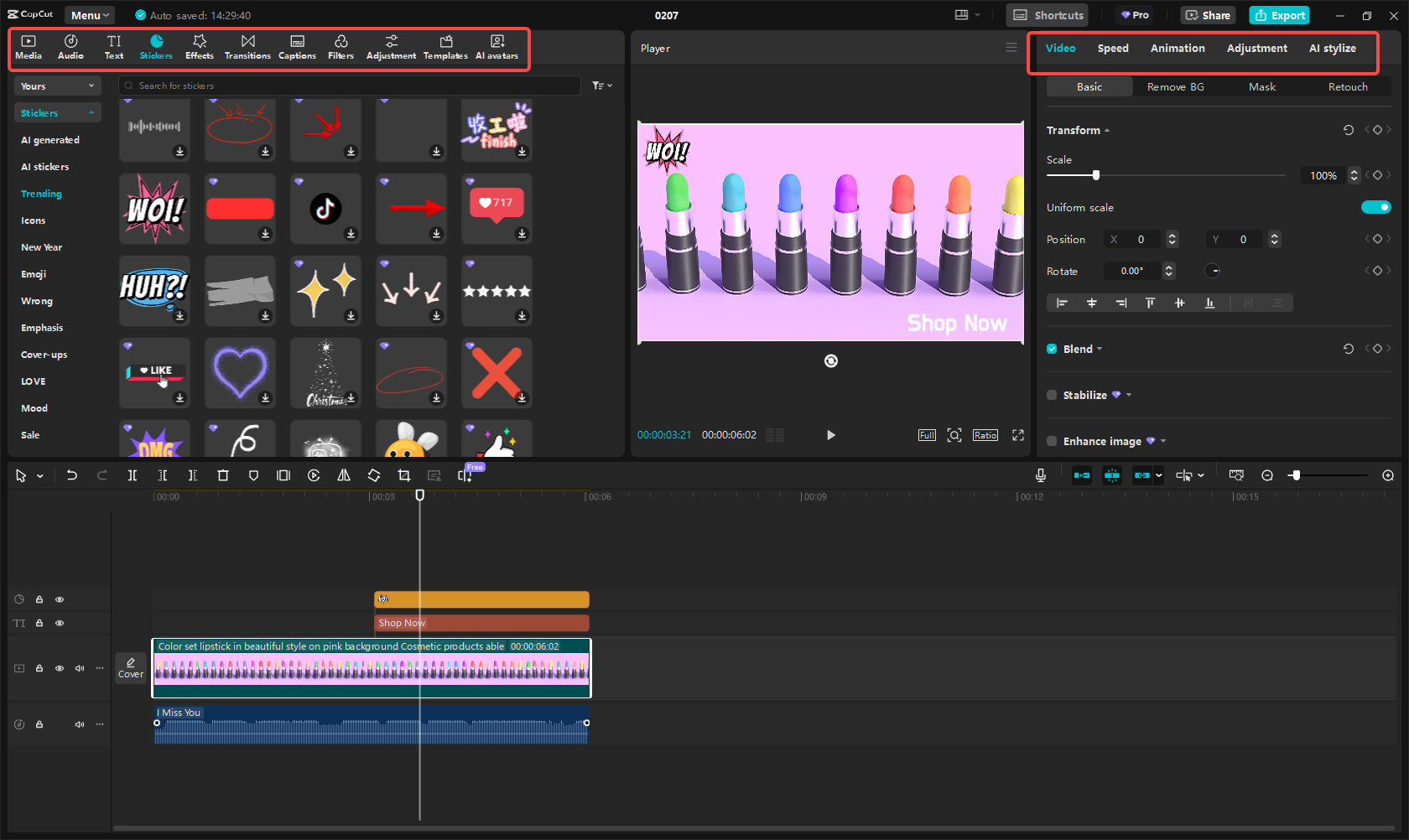
Task: Select the Effects panel icon
Action: click(x=200, y=46)
